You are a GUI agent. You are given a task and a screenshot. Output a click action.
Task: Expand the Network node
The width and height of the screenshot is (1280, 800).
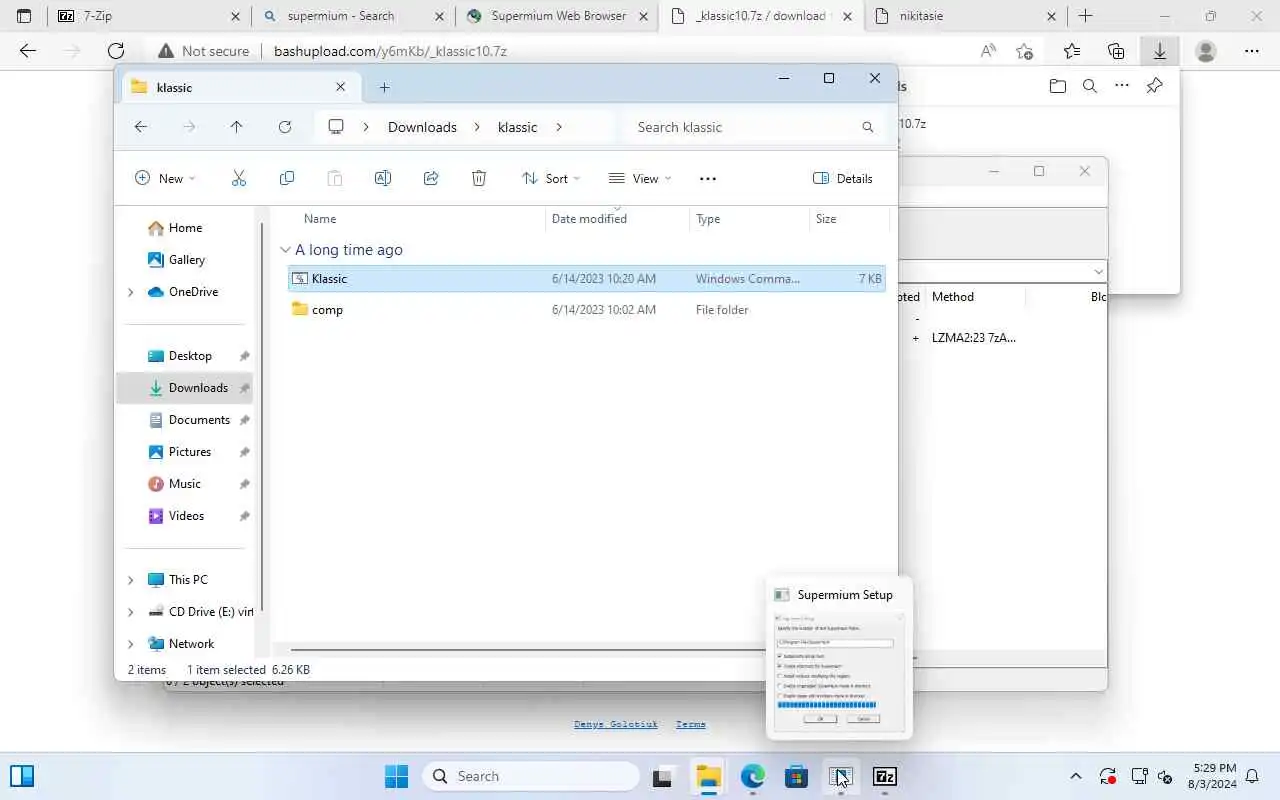[130, 644]
